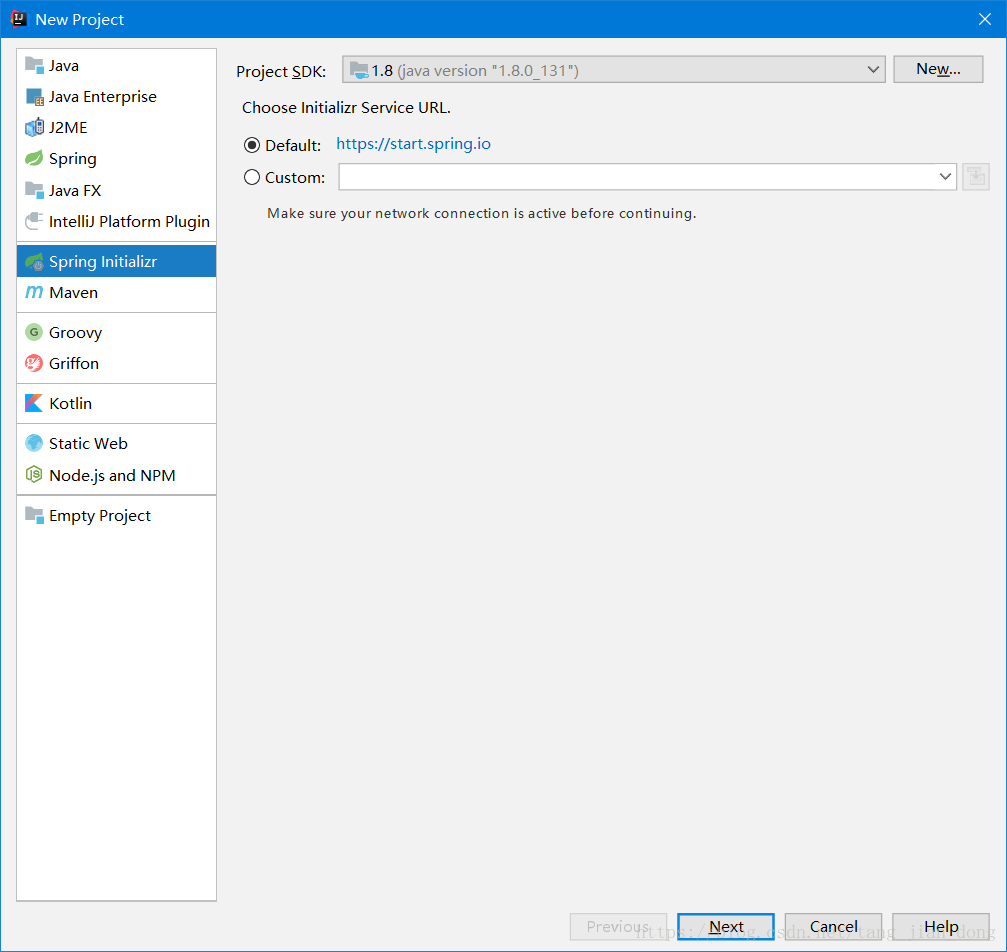Screen dimensions: 1007x952
Task: Click the Empty Project folder icon
Action: coord(34,515)
